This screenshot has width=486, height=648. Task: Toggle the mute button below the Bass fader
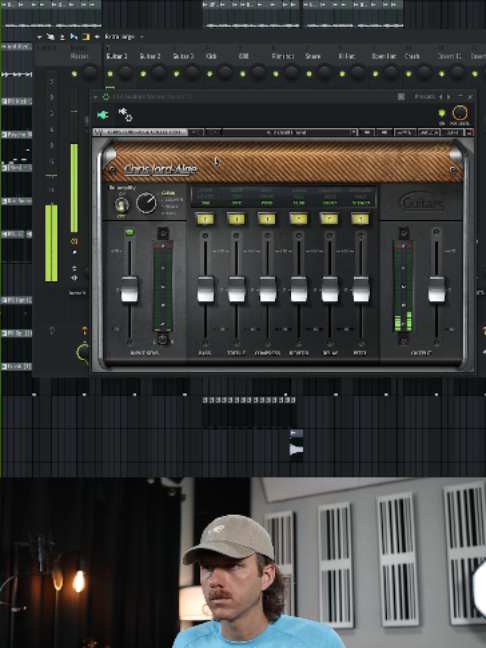tap(205, 343)
